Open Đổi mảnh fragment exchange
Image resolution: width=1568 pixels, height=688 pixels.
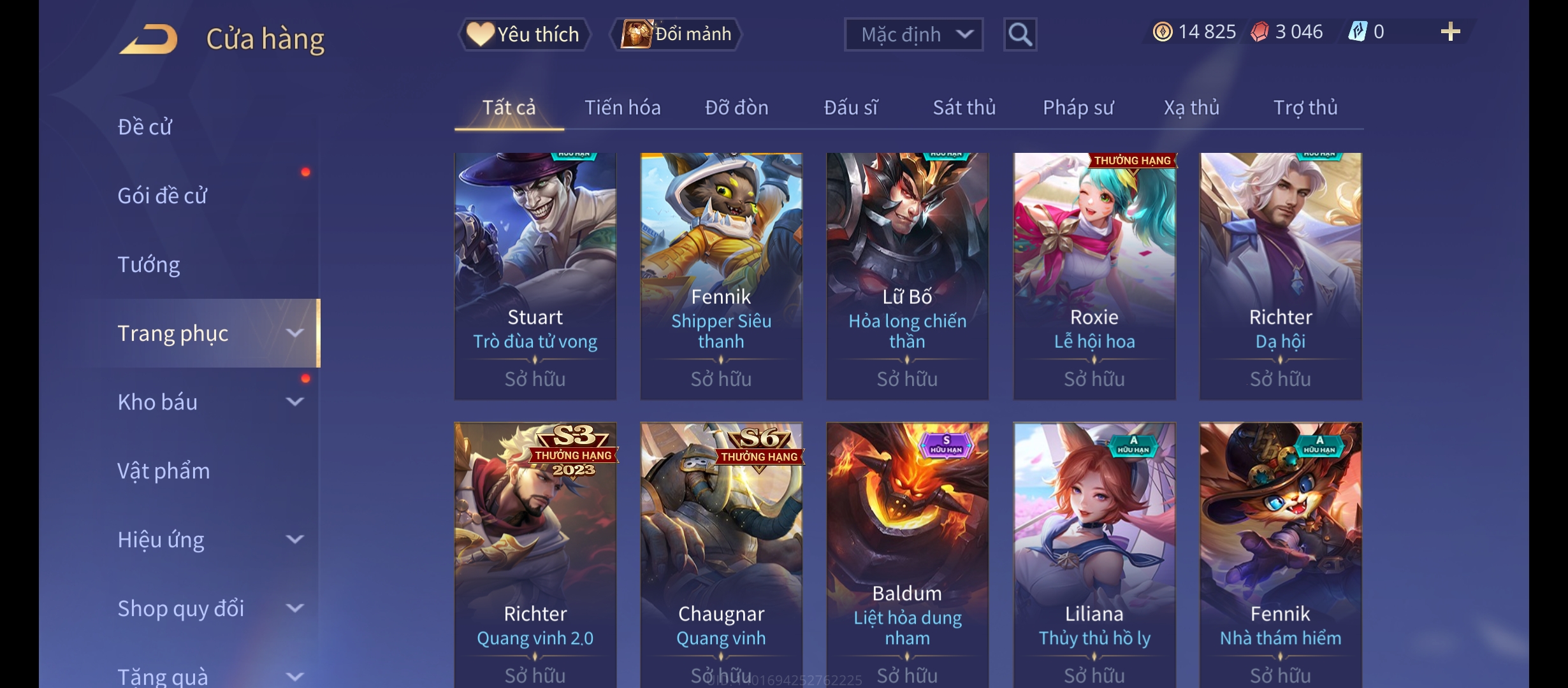676,34
